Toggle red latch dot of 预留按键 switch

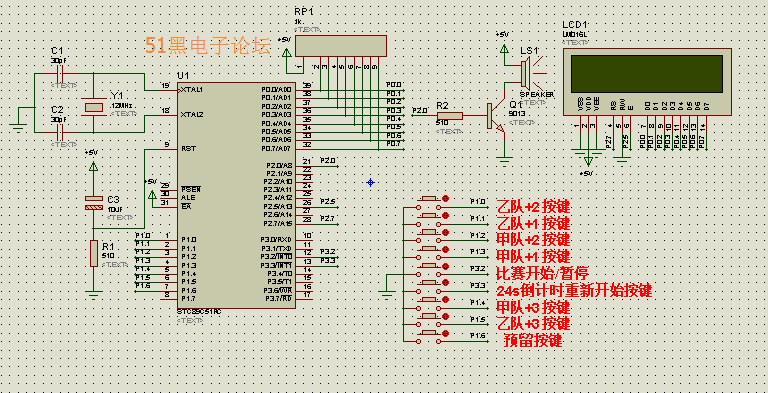[x=445, y=333]
